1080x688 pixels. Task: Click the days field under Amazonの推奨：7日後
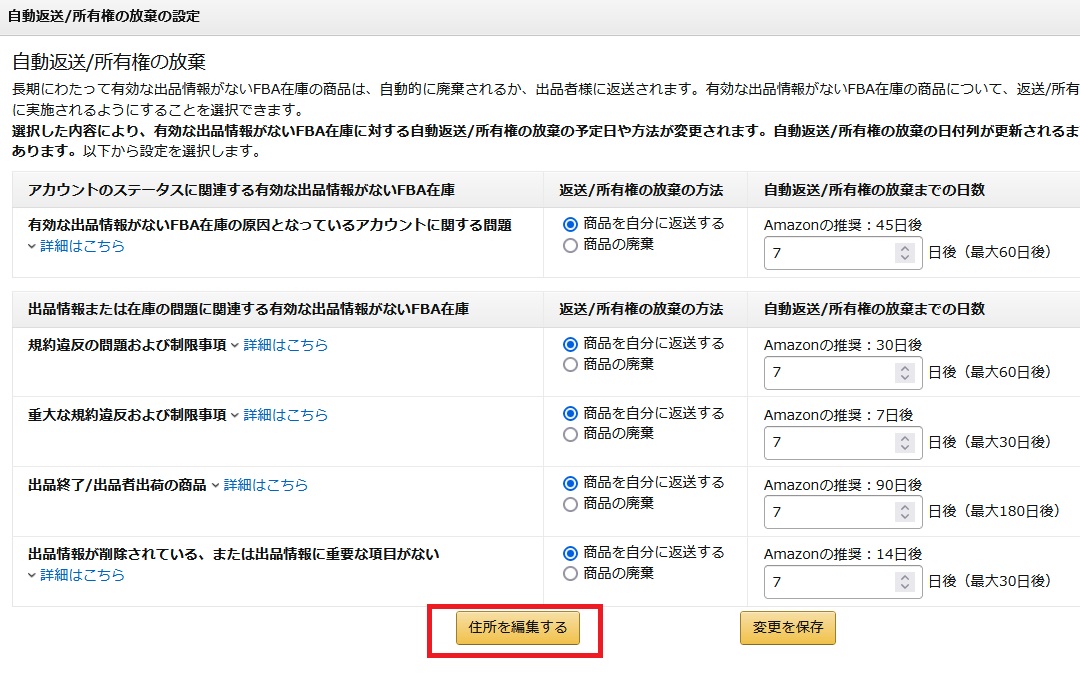pos(842,442)
